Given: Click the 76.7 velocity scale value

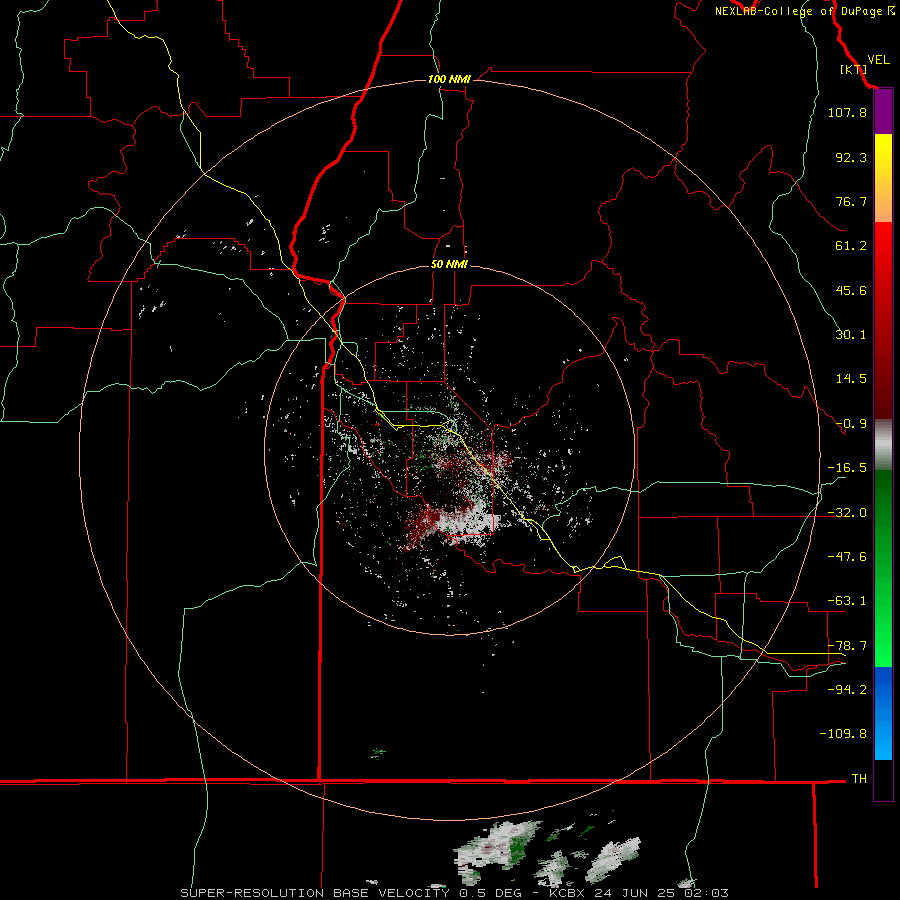Looking at the screenshot, I should [851, 201].
